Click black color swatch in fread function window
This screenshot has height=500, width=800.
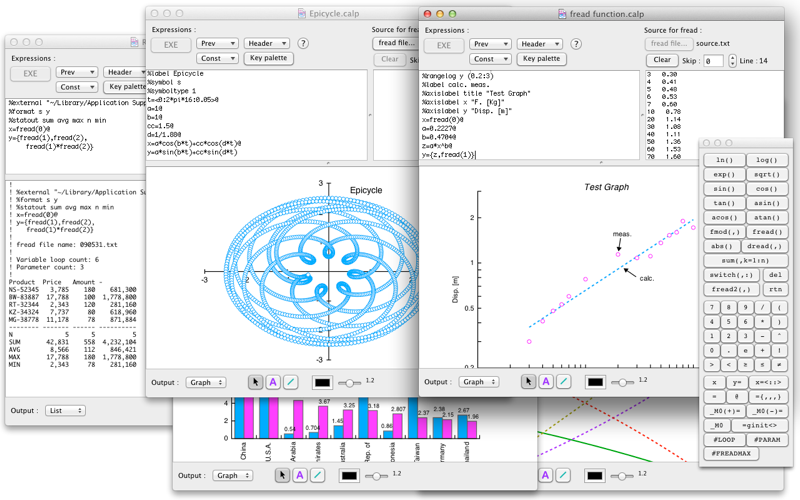click(x=595, y=382)
